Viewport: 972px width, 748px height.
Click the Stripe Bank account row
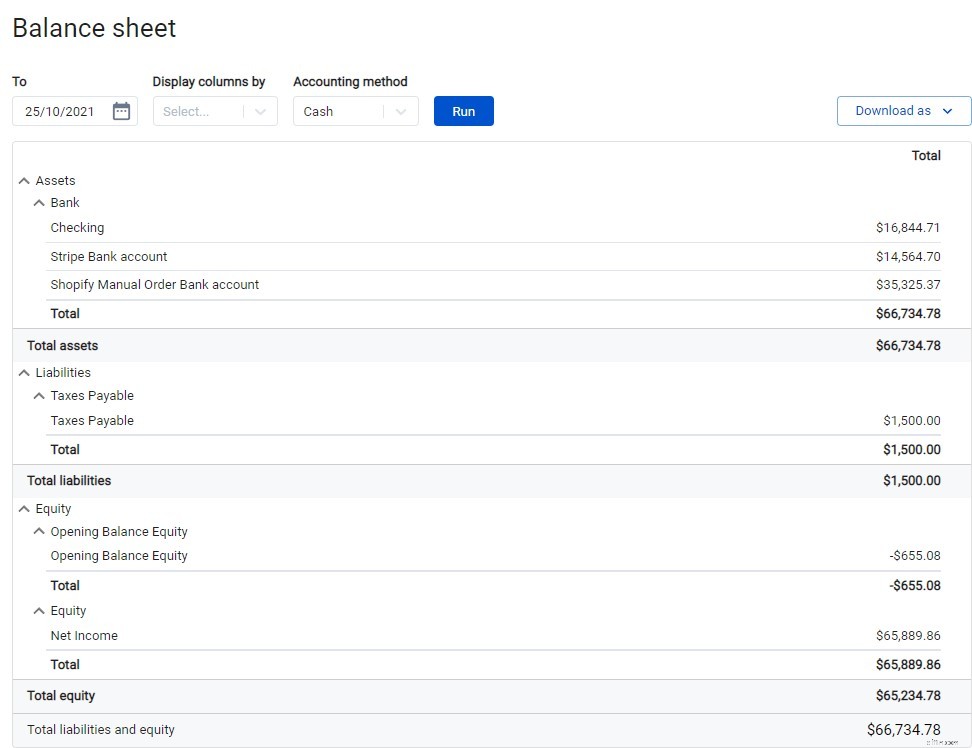[x=107, y=256]
